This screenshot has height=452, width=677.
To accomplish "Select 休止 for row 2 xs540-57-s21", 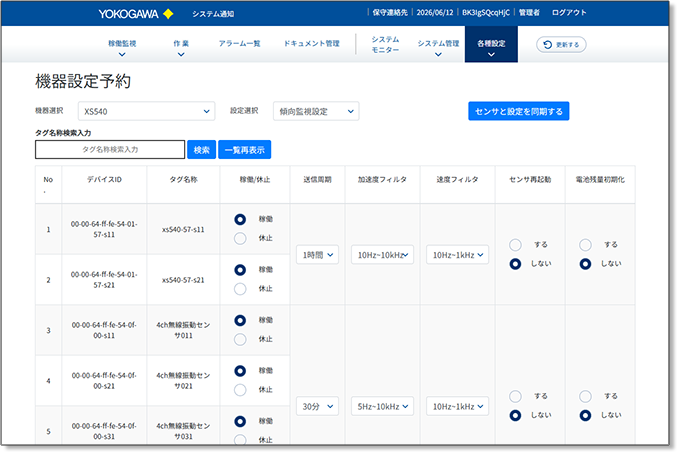I will 240,289.
